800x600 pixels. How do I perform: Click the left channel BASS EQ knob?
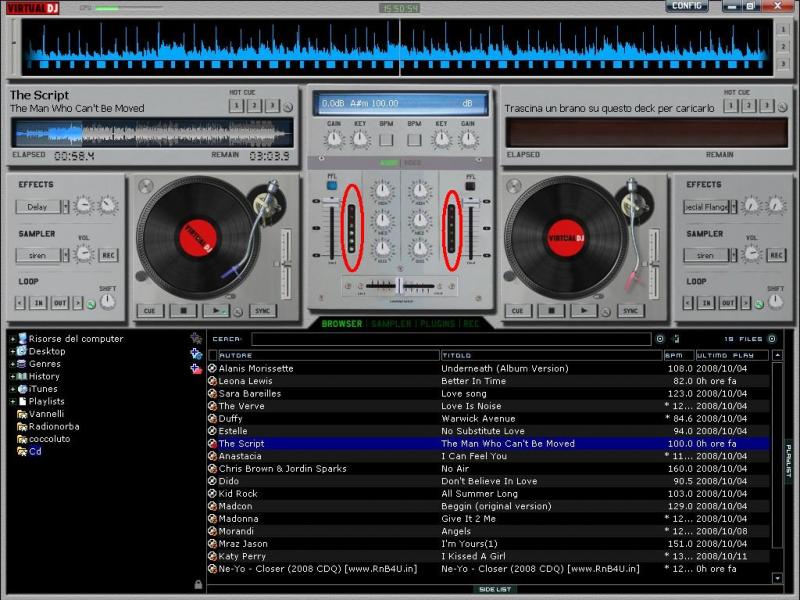(382, 249)
